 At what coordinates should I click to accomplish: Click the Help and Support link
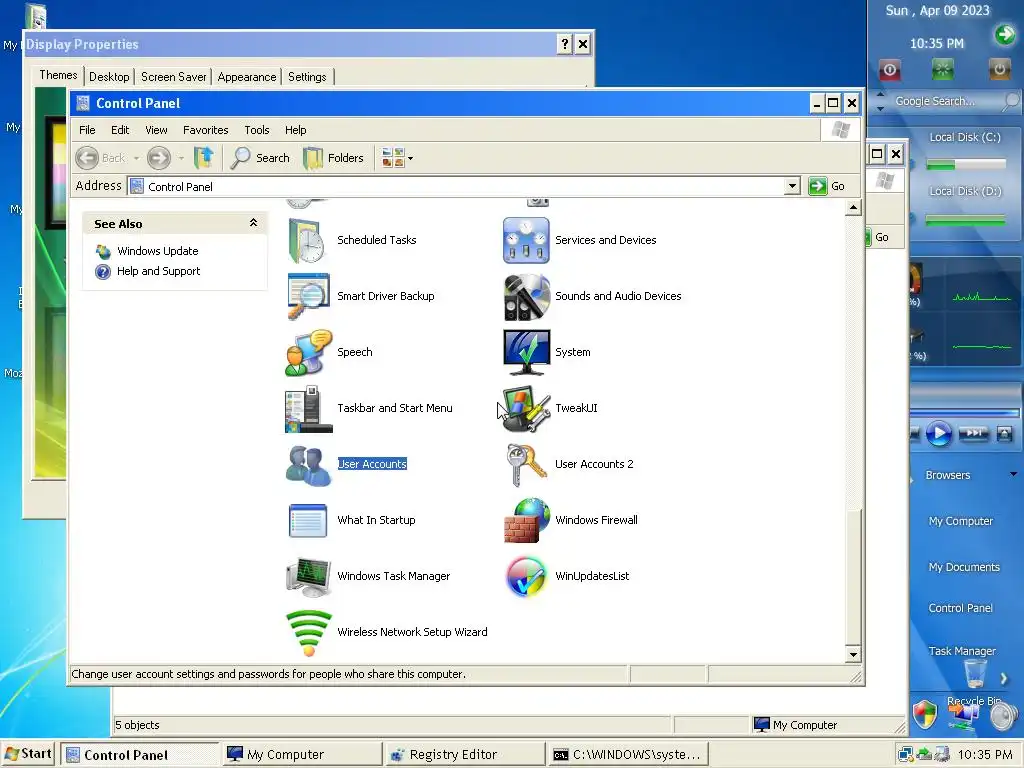point(158,271)
